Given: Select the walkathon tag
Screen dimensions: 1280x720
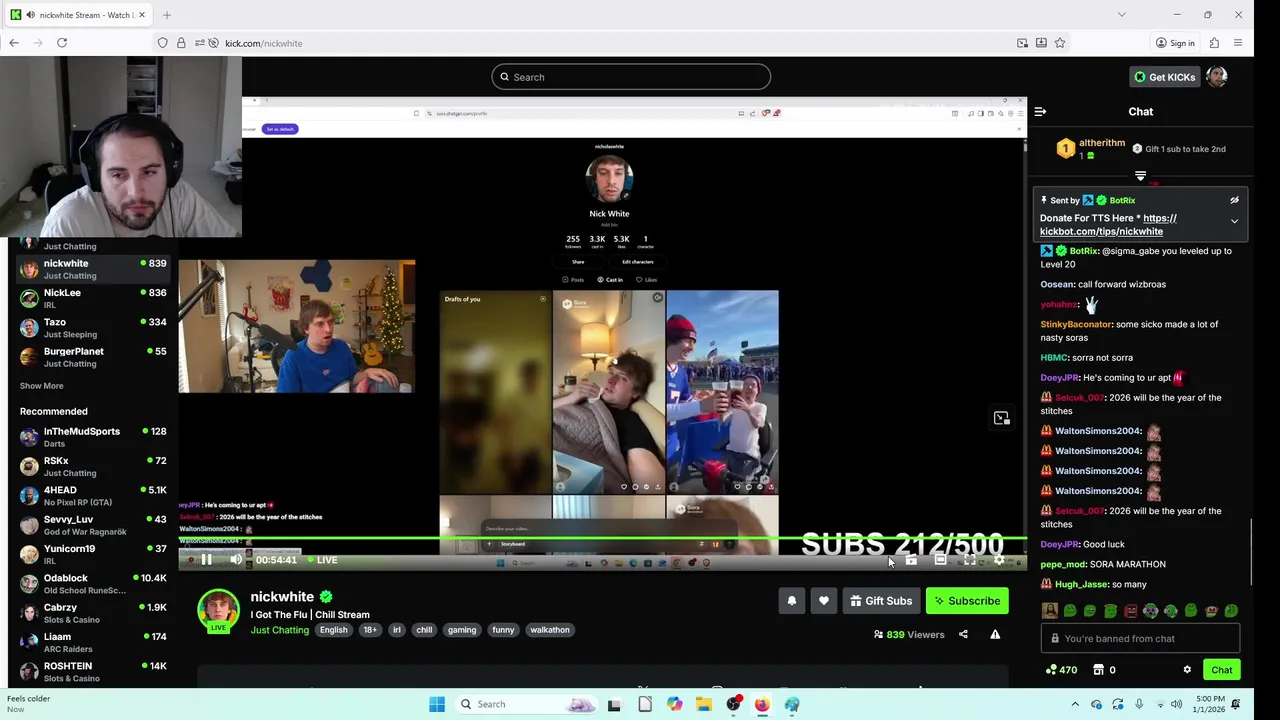Looking at the screenshot, I should click(x=550, y=630).
